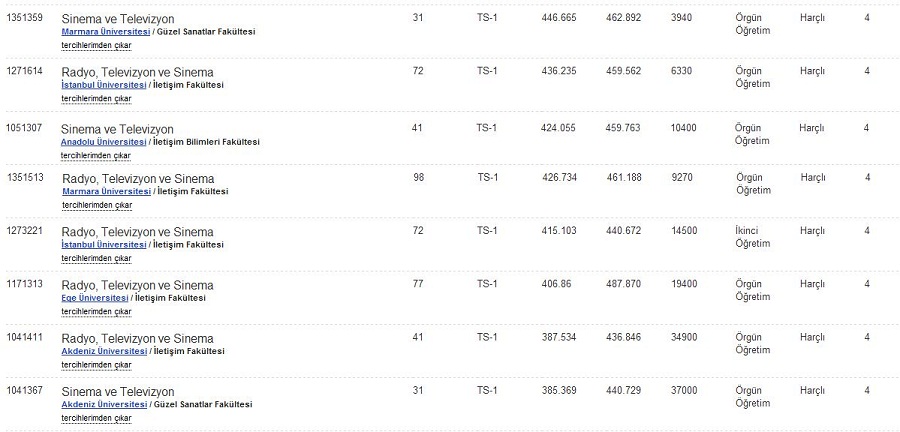Select Radyo, Televizyon ve Sinema title at Ege
This screenshot has width=900, height=432.
coord(137,285)
